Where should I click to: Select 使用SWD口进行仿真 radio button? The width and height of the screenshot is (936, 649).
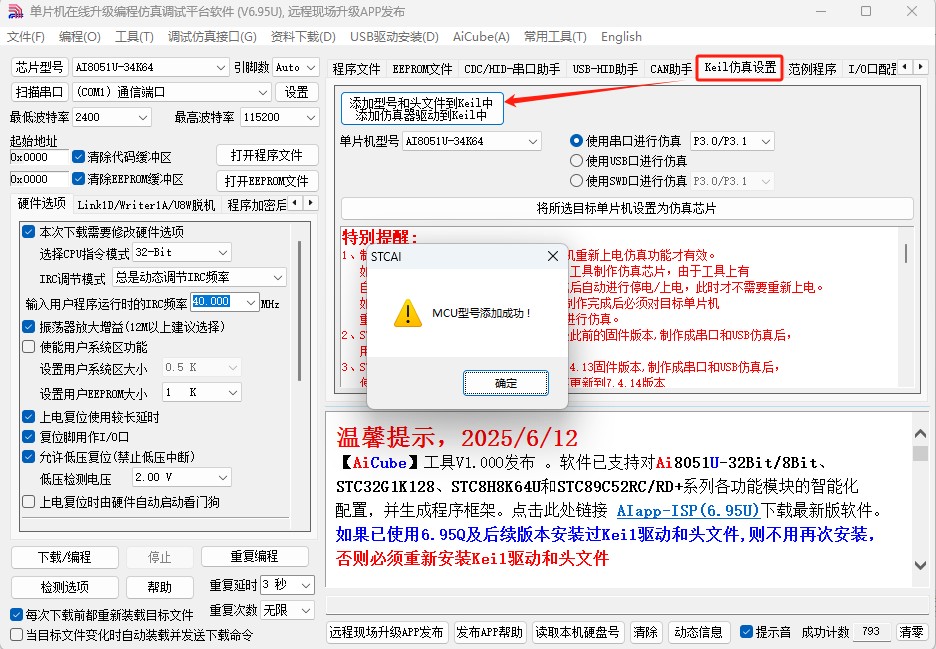point(576,180)
